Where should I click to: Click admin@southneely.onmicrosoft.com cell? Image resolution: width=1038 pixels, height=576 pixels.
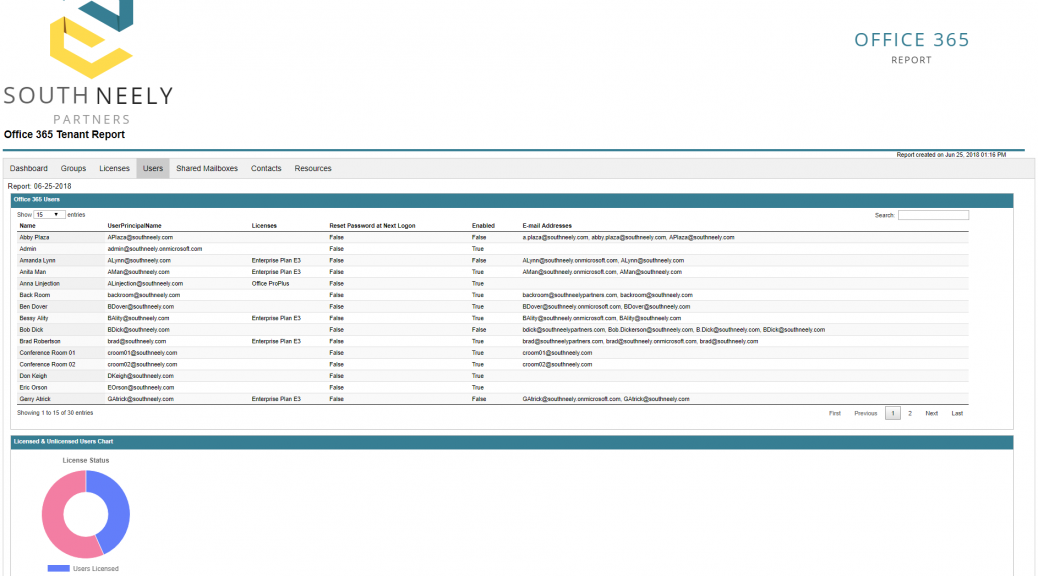point(155,249)
